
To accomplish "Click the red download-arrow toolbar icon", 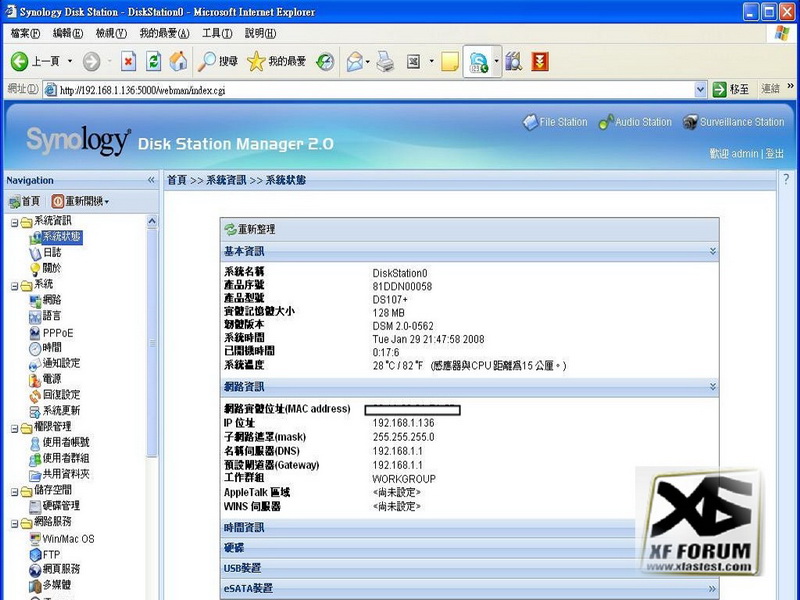I will tap(540, 62).
